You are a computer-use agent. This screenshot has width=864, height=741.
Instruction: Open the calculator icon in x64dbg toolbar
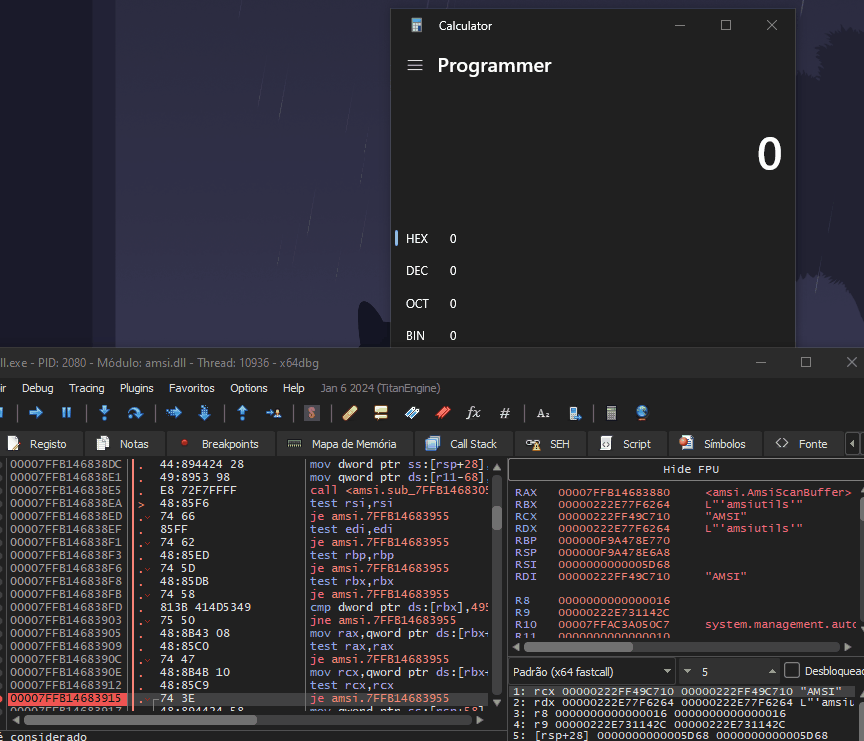click(611, 412)
